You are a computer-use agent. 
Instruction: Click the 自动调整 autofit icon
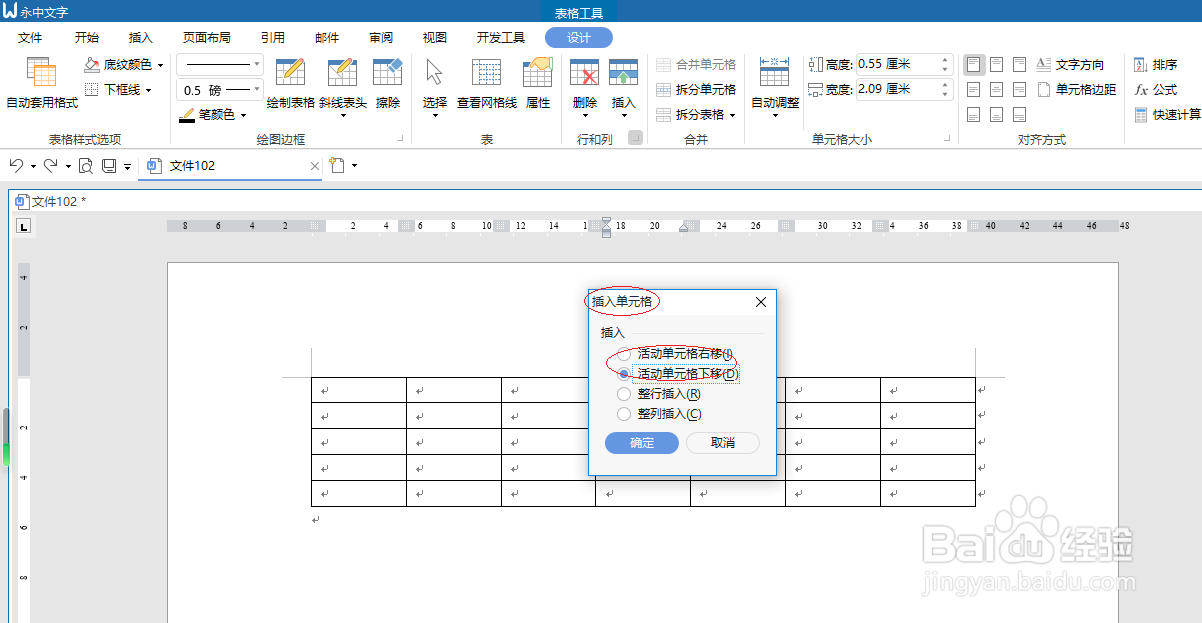(775, 73)
